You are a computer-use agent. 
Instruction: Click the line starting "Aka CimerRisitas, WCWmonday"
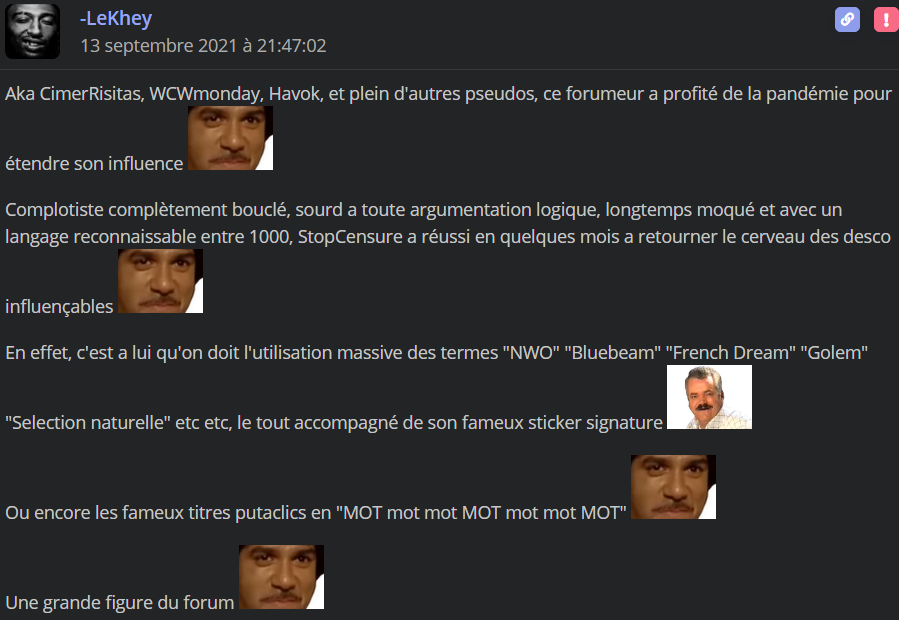coord(448,93)
